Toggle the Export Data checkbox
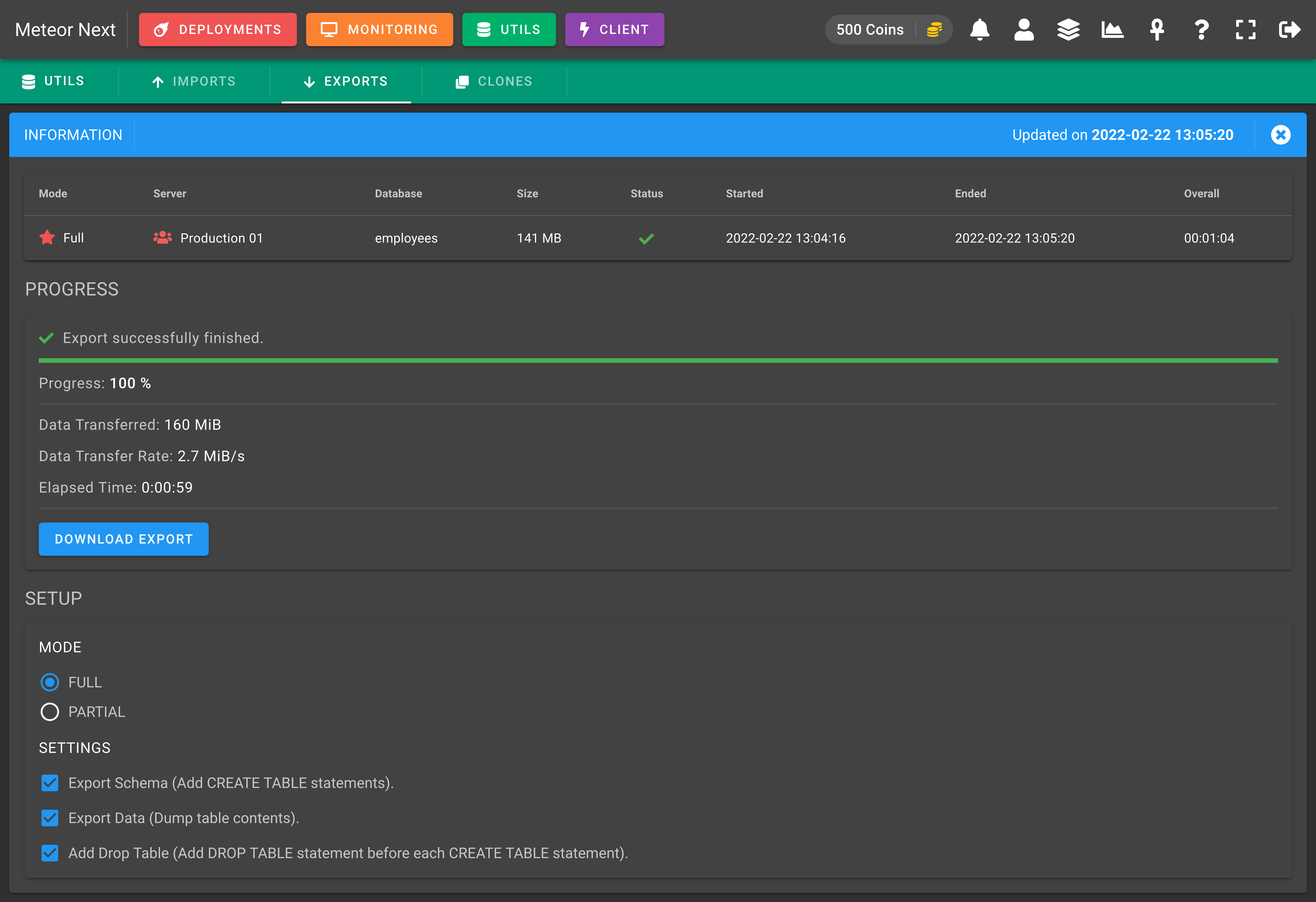1316x902 pixels. [x=50, y=818]
